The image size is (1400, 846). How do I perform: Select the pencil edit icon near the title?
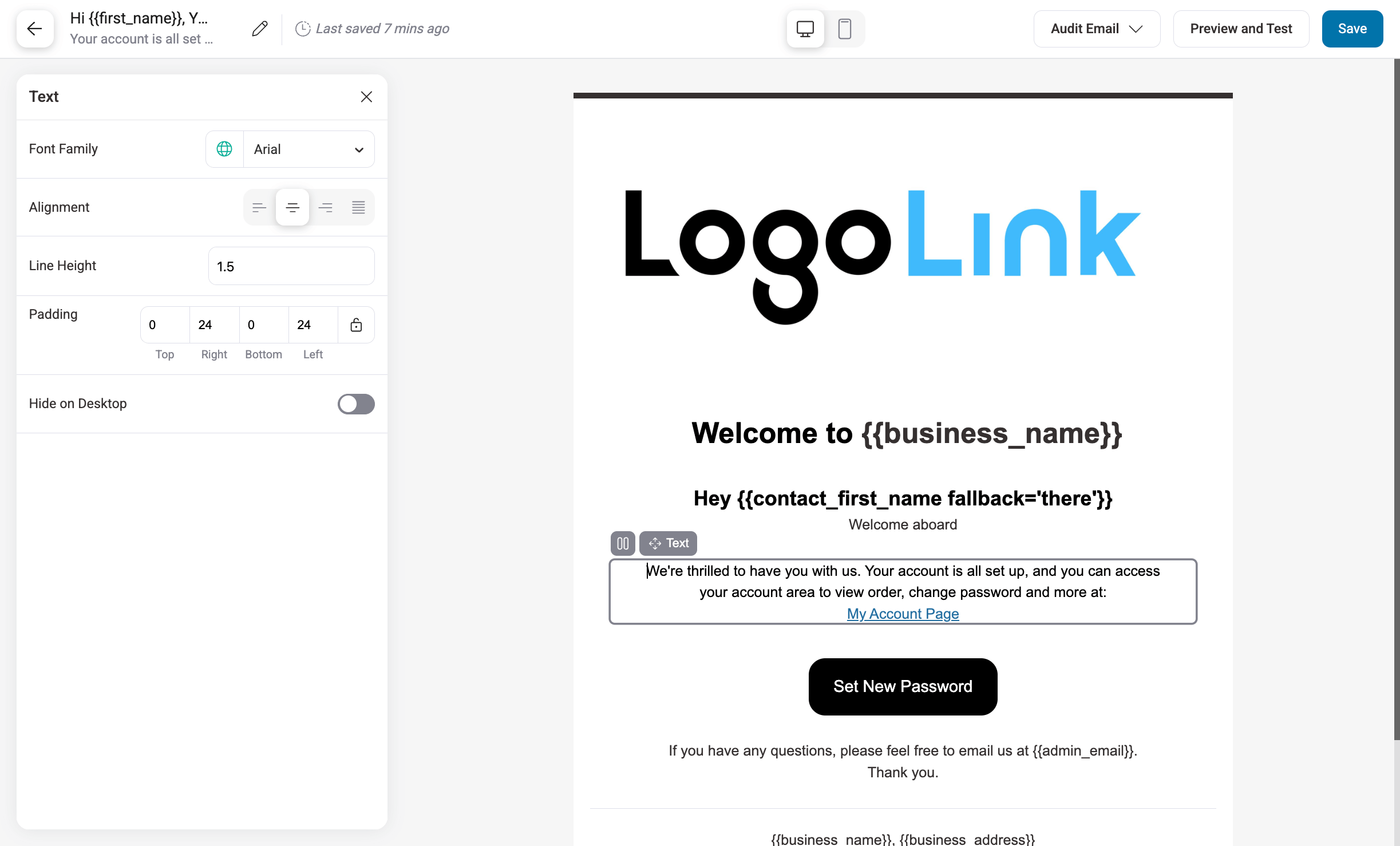pyautogui.click(x=259, y=28)
